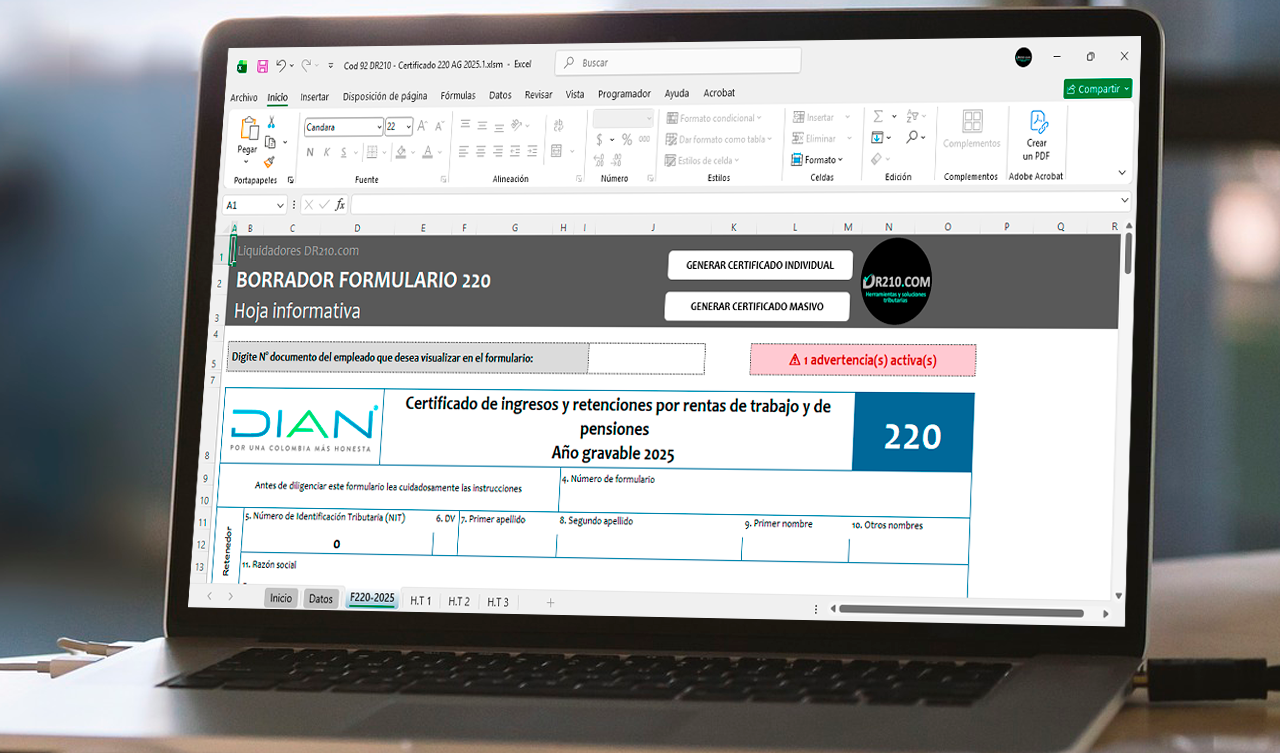This screenshot has width=1280, height=753.
Task: Click GENERAR CERTIFICADO INDIVIDUAL button
Action: pos(759,266)
